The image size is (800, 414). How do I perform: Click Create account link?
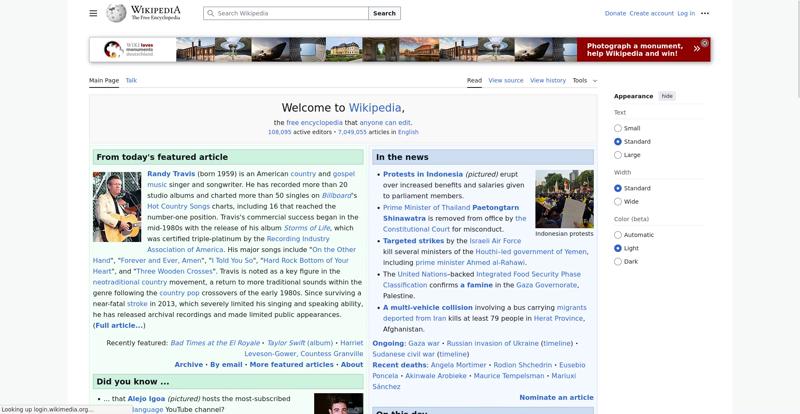click(652, 13)
